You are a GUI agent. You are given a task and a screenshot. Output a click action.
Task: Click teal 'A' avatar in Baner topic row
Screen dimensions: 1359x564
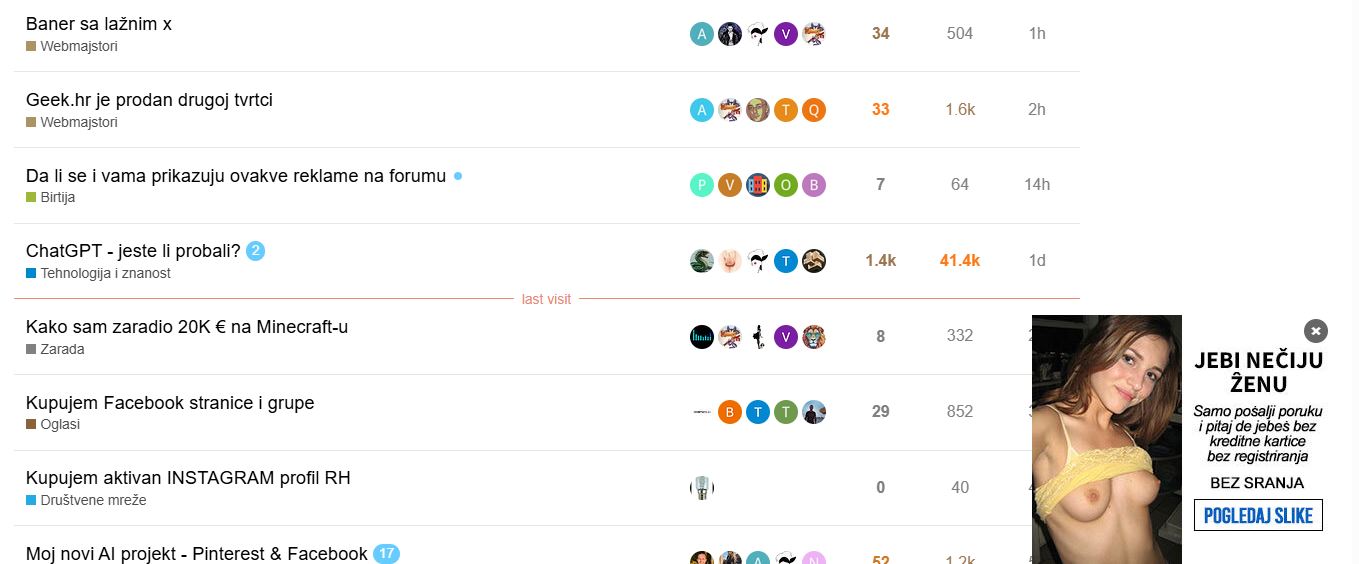click(x=702, y=34)
